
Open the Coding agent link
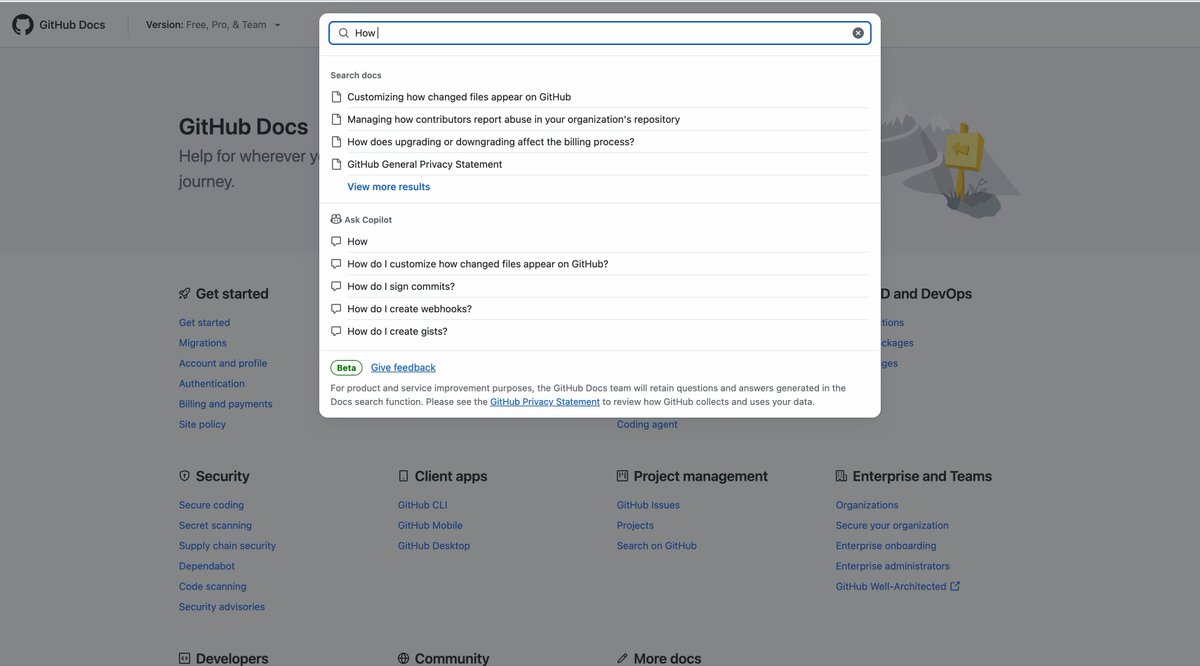click(647, 424)
